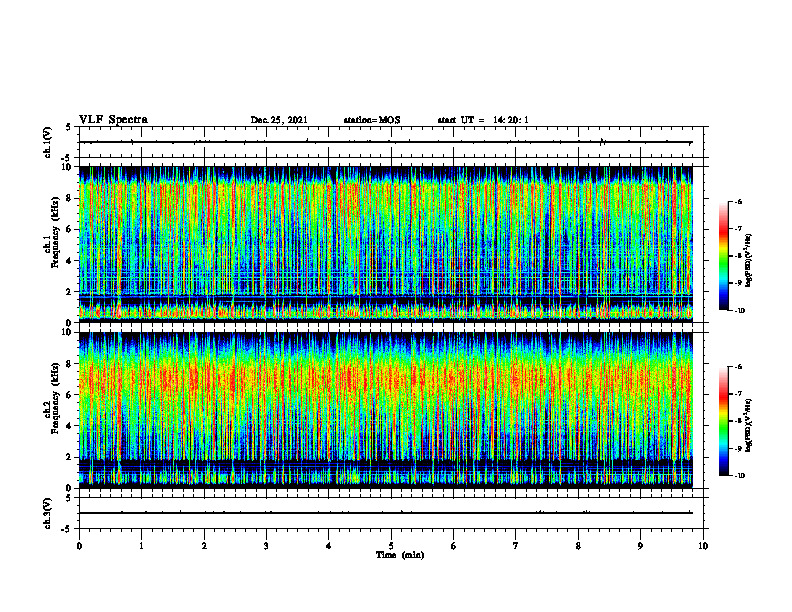Click the "4" tick on the time axis
The image size is (792, 612).
[x=329, y=546]
